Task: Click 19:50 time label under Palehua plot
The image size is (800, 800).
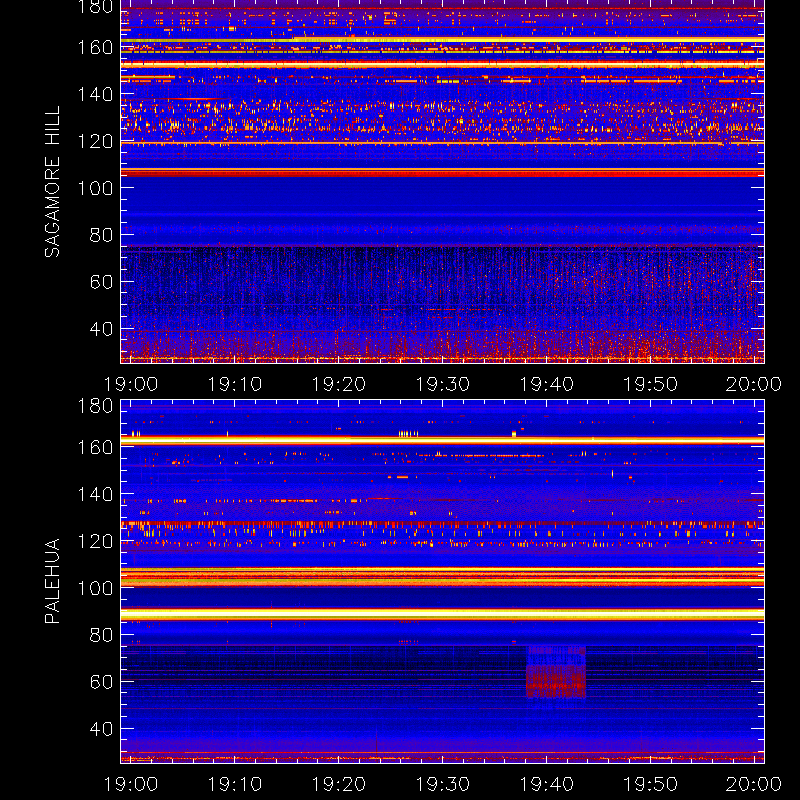Action: 651,784
